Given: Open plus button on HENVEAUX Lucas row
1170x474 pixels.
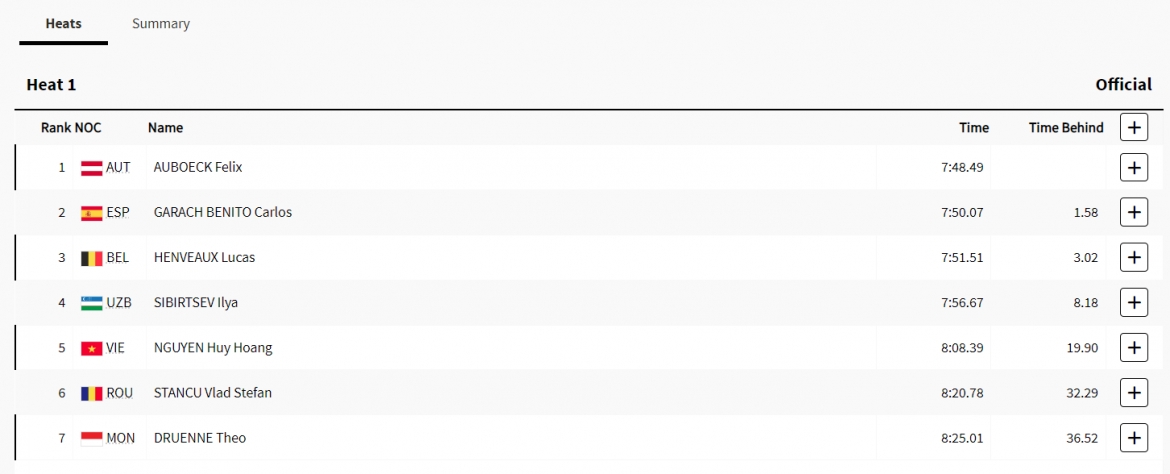Looking at the screenshot, I should [x=1133, y=258].
